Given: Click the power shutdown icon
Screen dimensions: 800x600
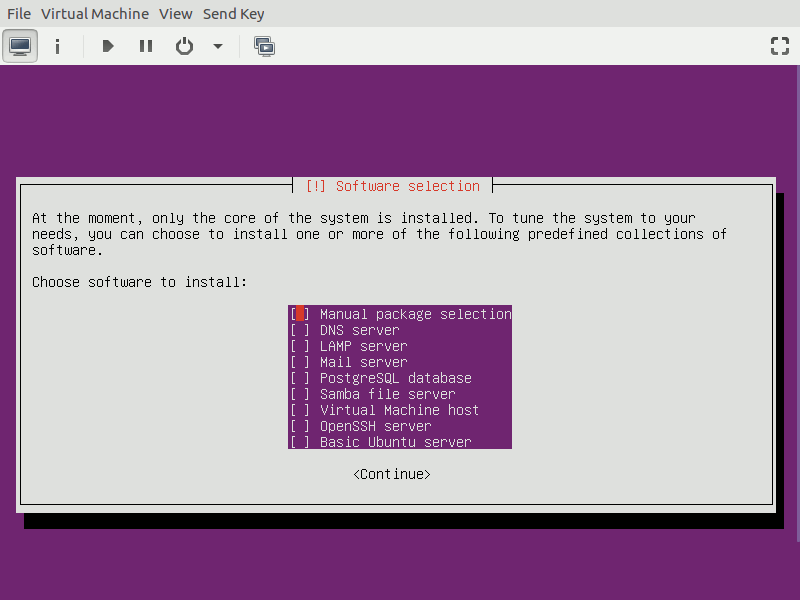Looking at the screenshot, I should (184, 46).
